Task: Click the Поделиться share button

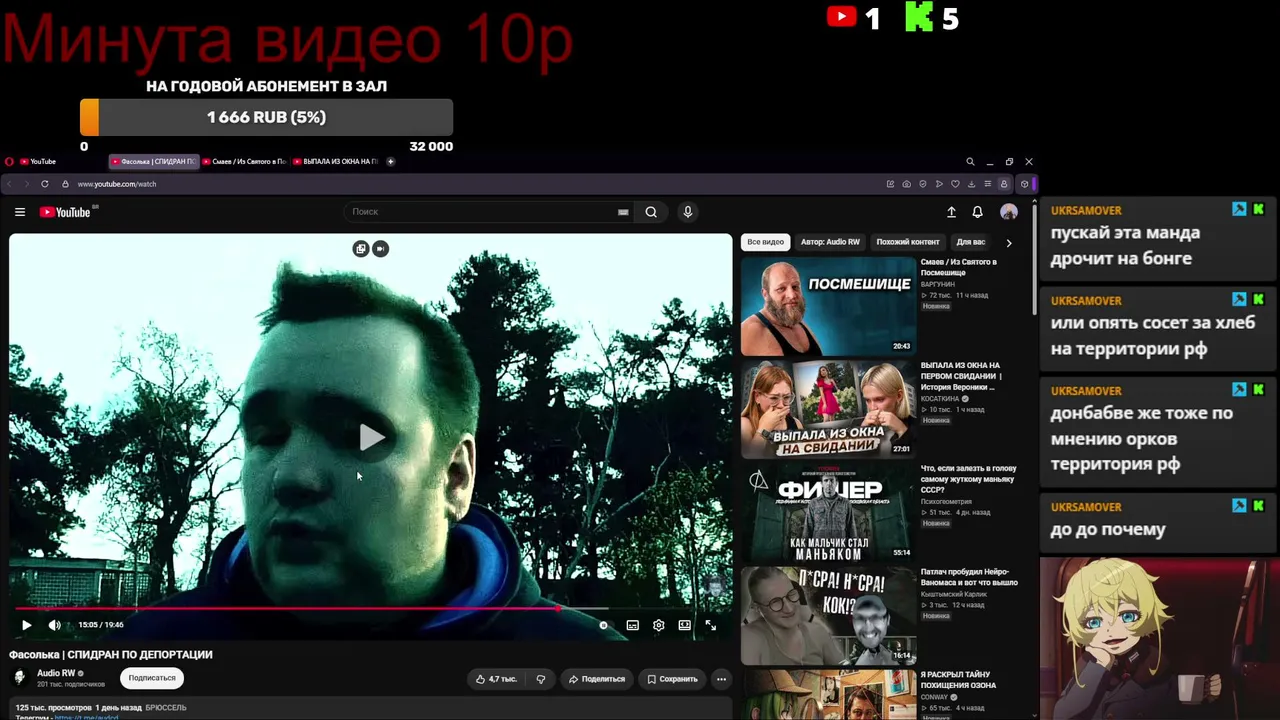Action: (x=597, y=679)
